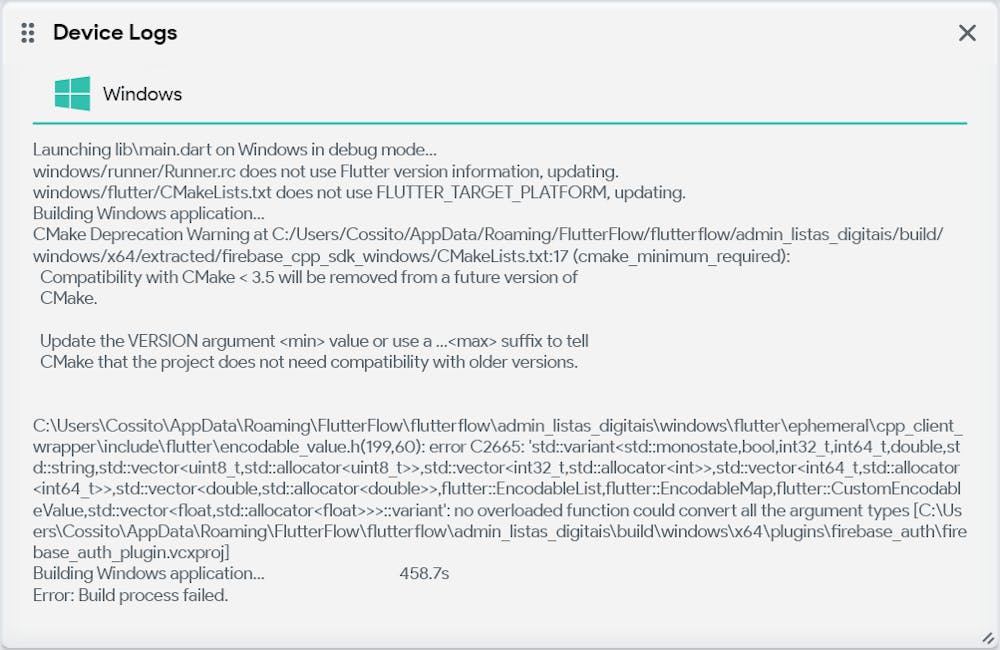Click the teal underline beneath Windows tab
1000x650 pixels.
tap(500, 123)
